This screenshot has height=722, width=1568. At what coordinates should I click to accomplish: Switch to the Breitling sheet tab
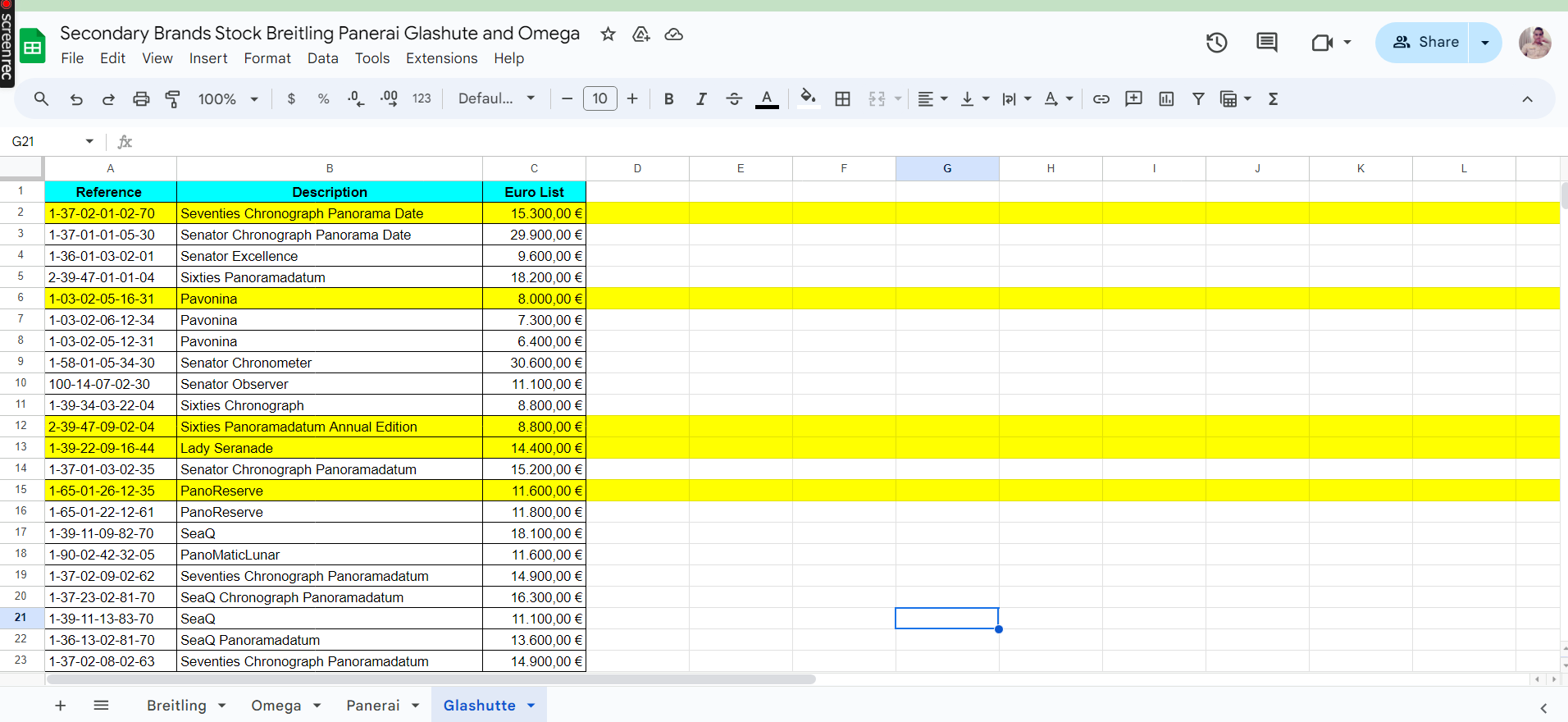(x=176, y=706)
